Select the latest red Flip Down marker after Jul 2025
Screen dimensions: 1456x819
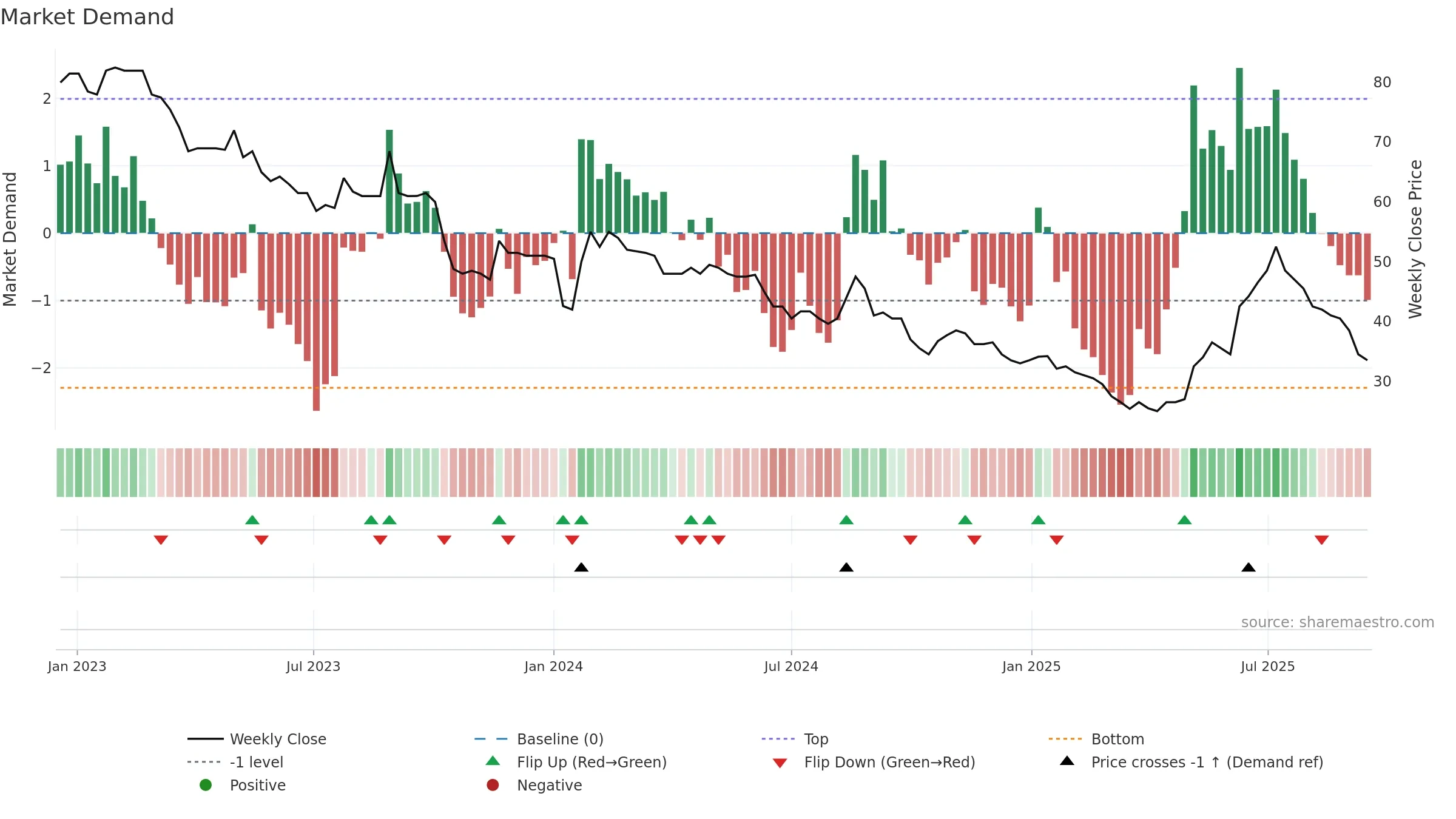click(x=1322, y=540)
